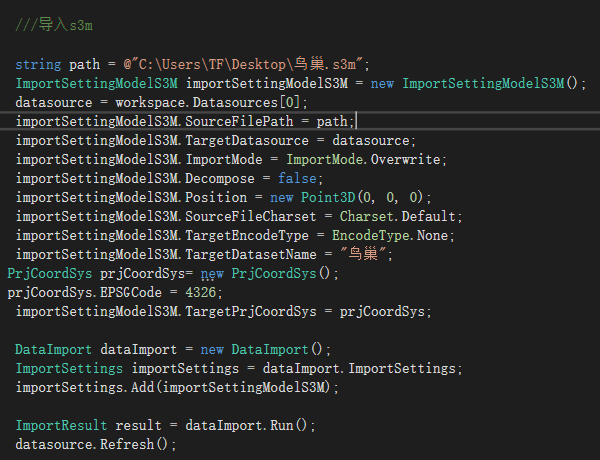Screen dimensions: 600x460
Task: Click the "ImportSettings" type name before importSettings variable
Action: pos(69,368)
